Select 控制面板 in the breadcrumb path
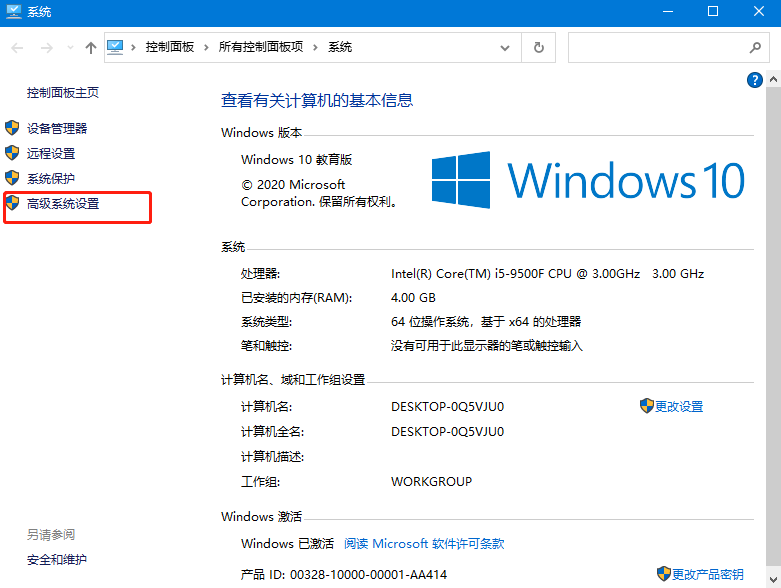 [x=169, y=47]
